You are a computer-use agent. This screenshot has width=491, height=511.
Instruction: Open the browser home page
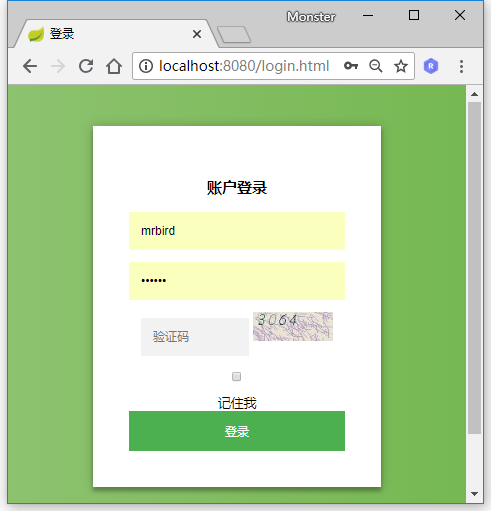coord(114,66)
